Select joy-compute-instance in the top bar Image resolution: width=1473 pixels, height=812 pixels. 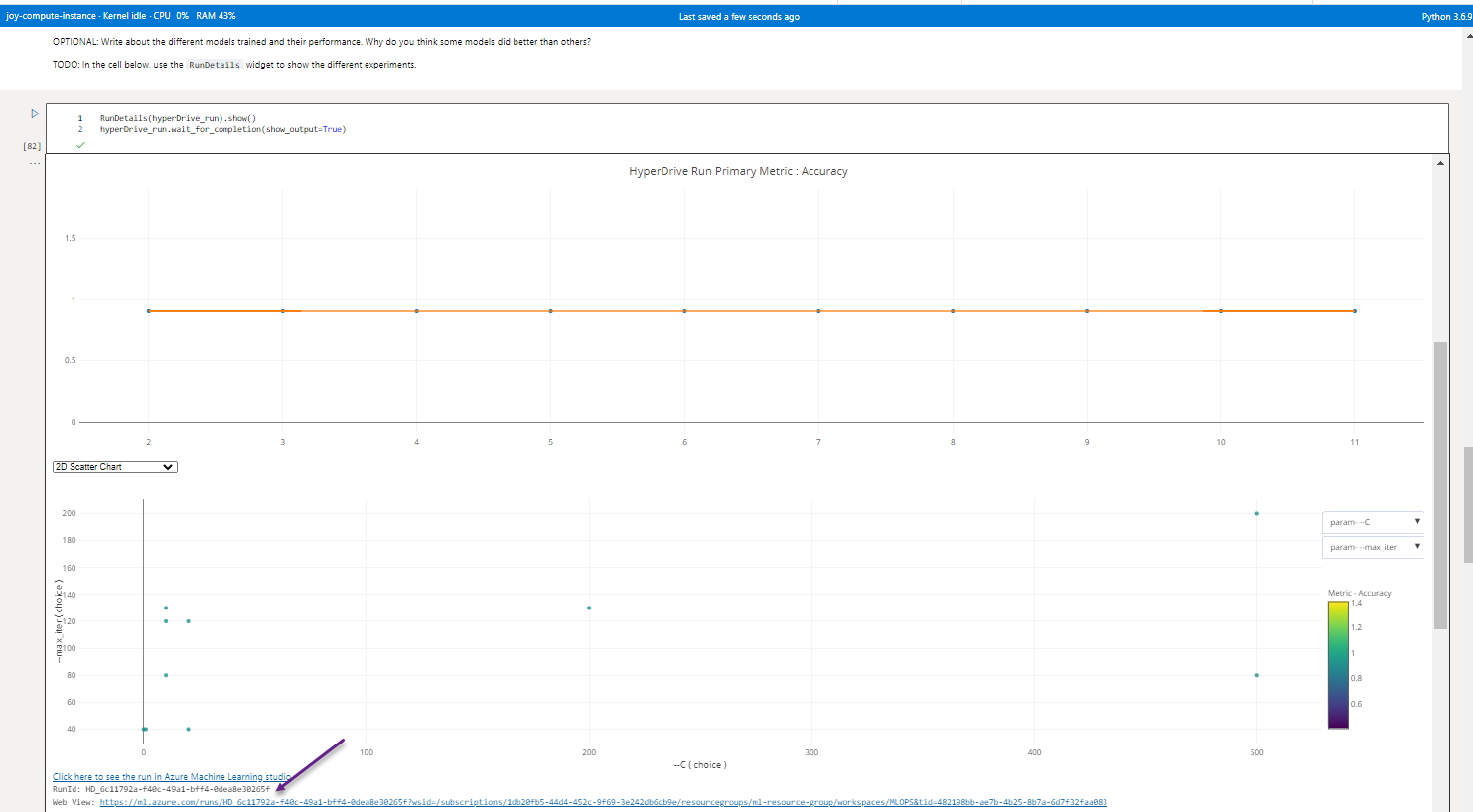point(53,15)
